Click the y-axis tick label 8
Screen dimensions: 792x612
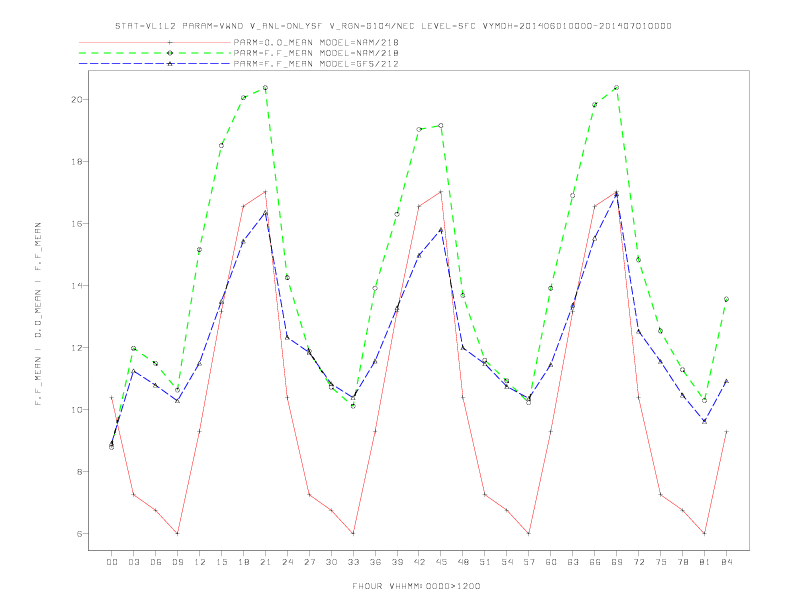click(80, 472)
